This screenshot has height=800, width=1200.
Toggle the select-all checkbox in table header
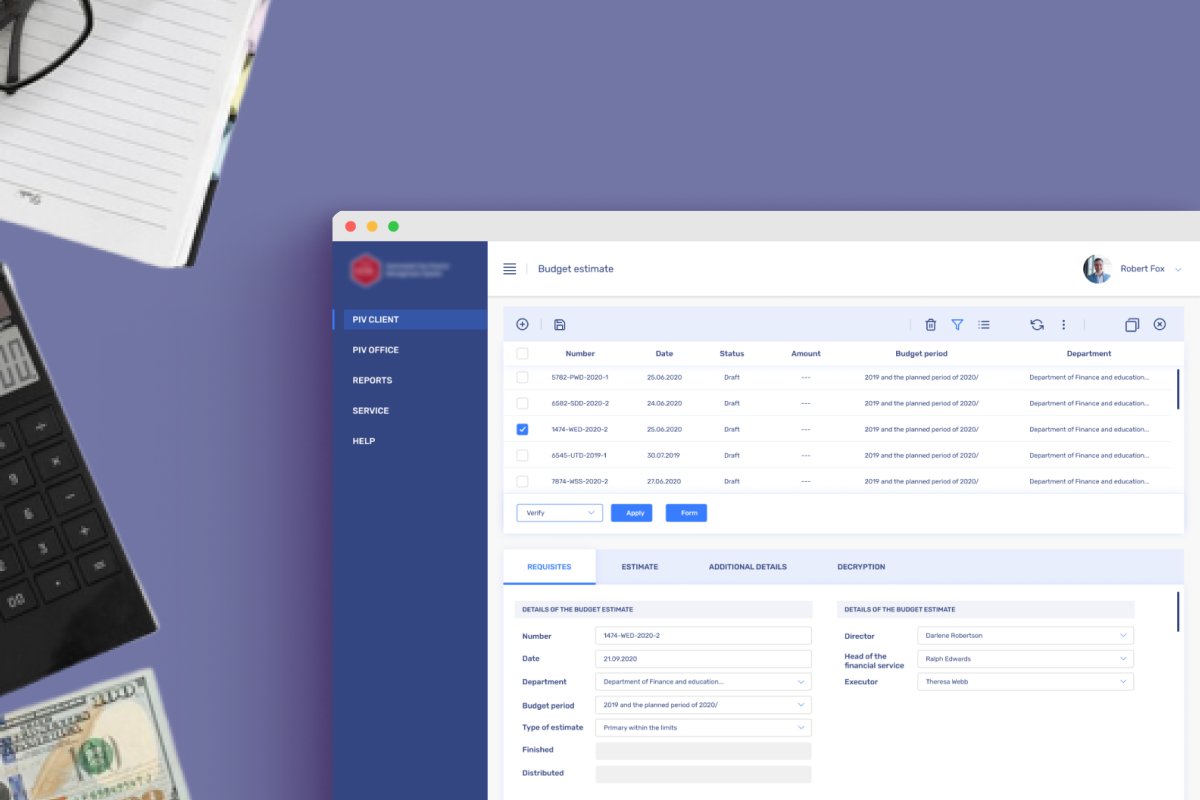tap(522, 353)
